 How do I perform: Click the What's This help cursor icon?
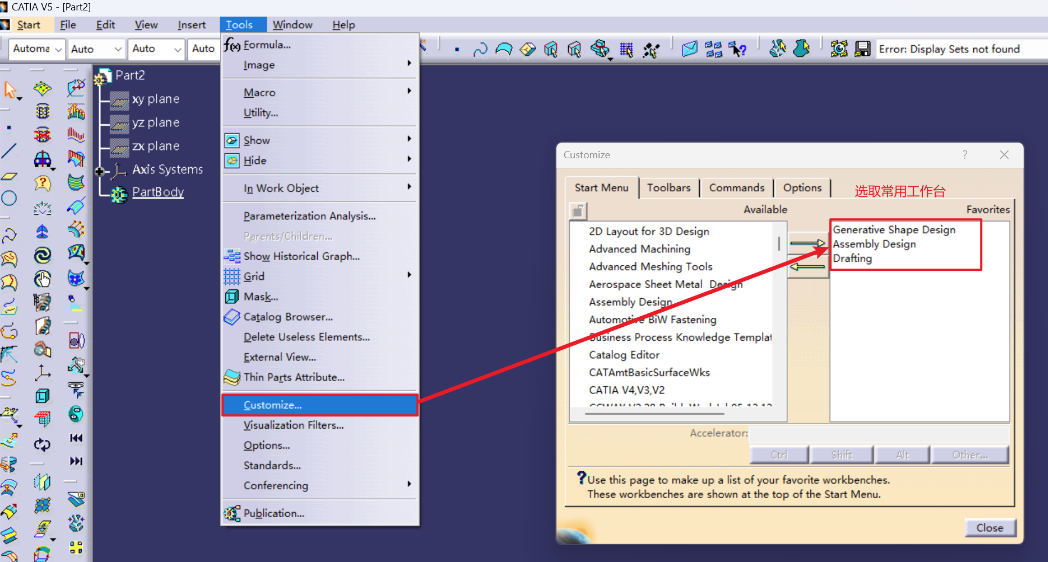[x=738, y=49]
